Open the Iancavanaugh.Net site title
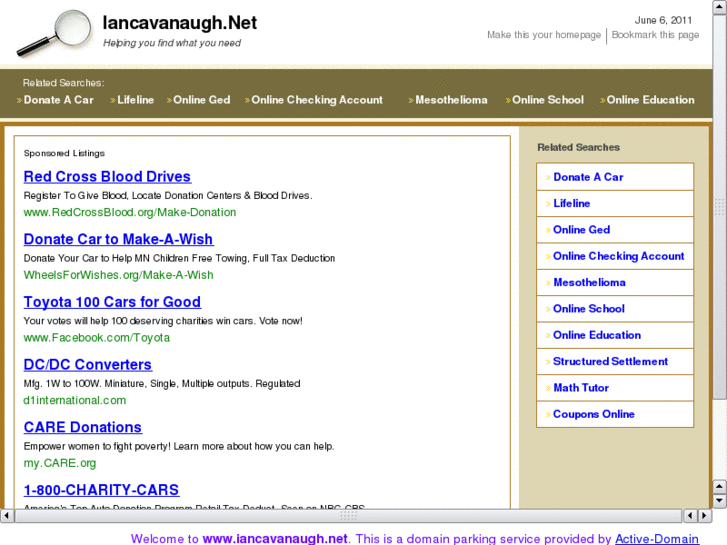Viewport: 727px width, 545px height. 179,23
